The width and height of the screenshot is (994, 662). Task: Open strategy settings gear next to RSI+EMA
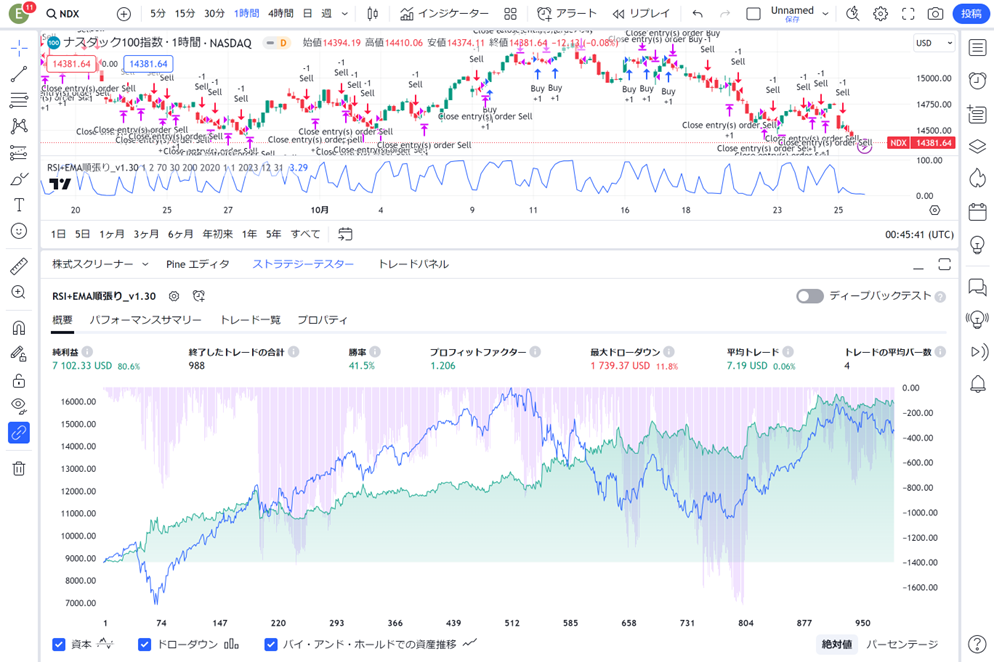(x=174, y=296)
